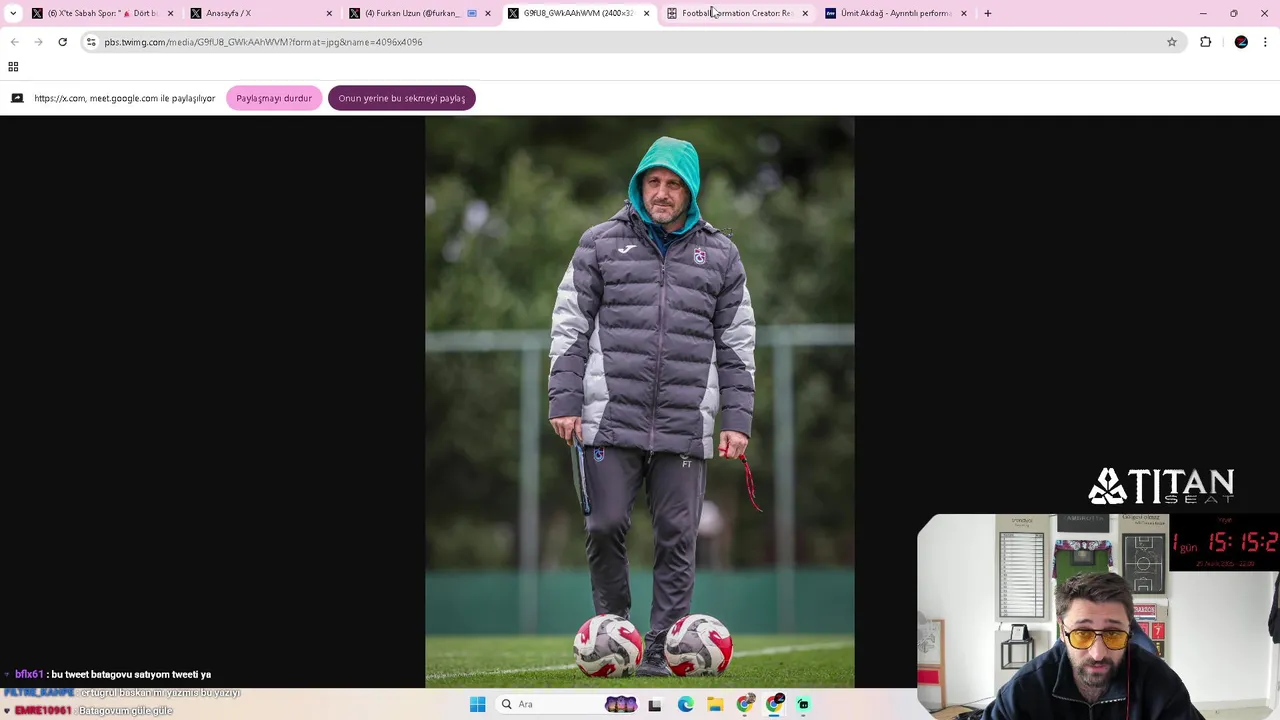
Task: Open first Chrome profile taskbar icon
Action: click(745, 704)
